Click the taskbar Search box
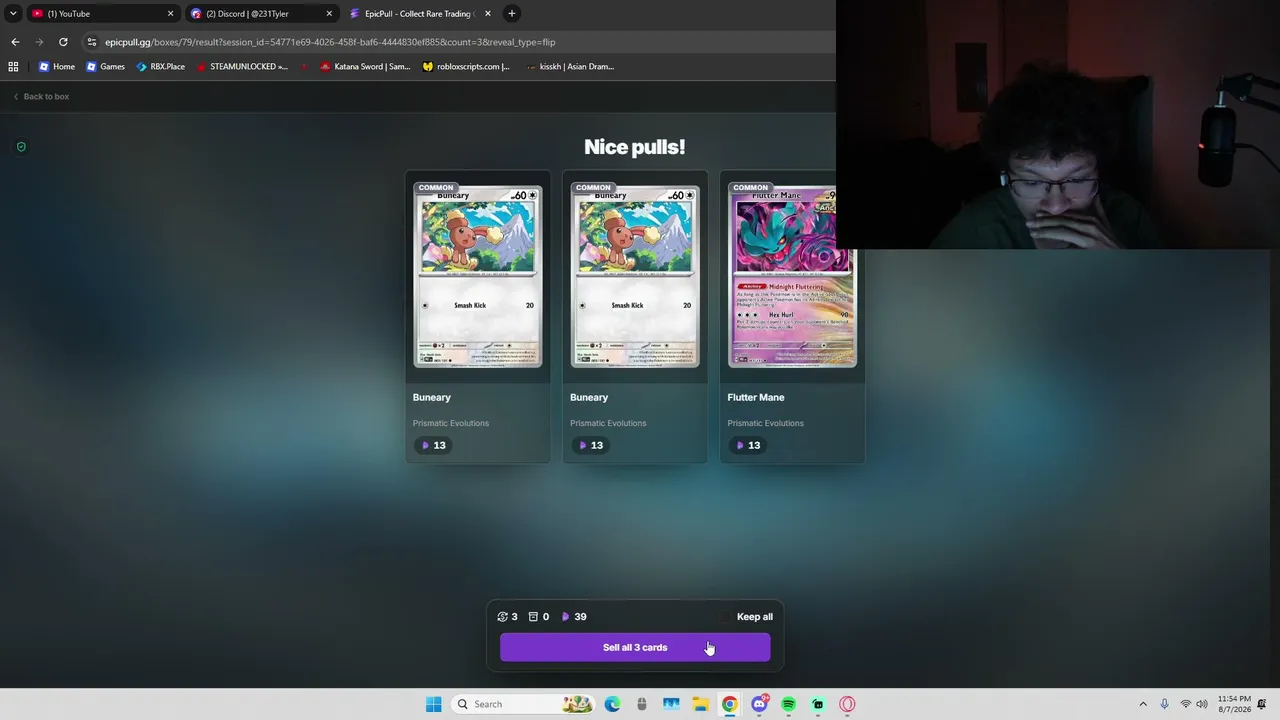1280x720 pixels. pos(522,704)
